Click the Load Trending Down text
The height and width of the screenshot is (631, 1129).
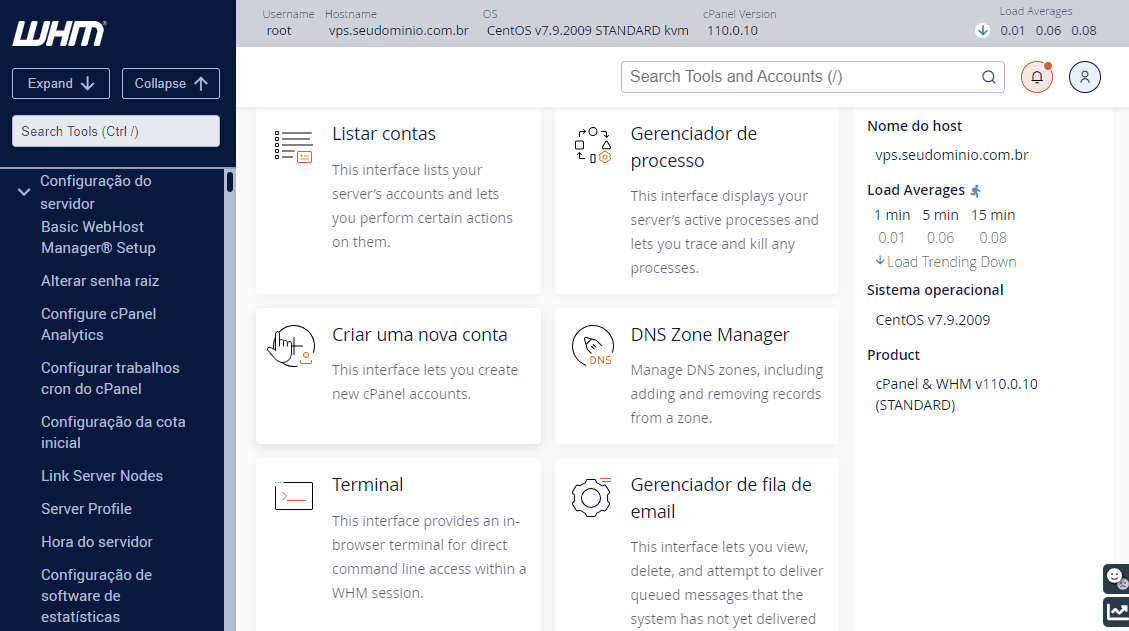tap(951, 262)
